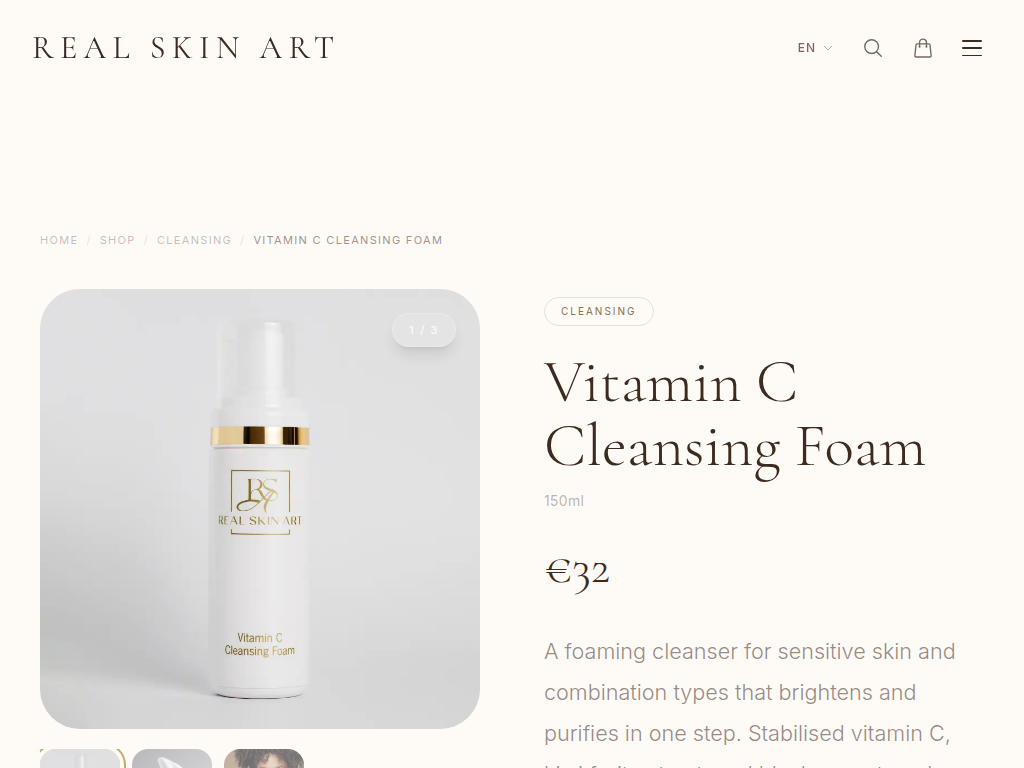Click the chevron arrow beside EN
The height and width of the screenshot is (768, 1024).
tap(828, 48)
